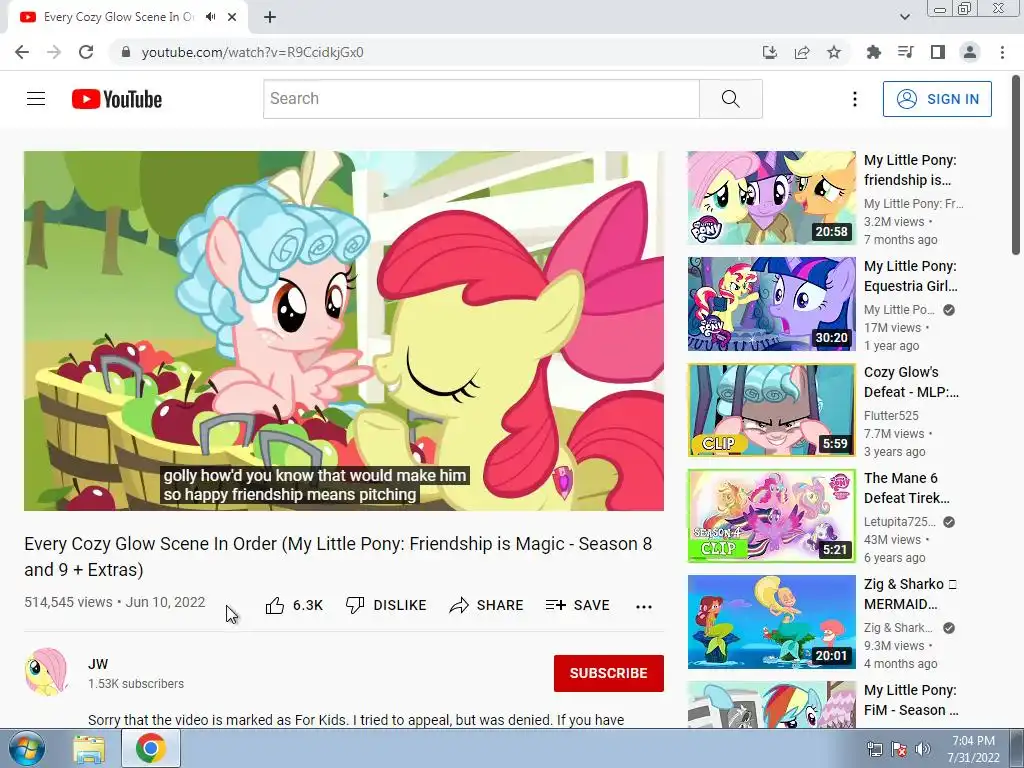The image size is (1024, 768).
Task: Open My Little Pony: FiM - Season title
Action: click(x=911, y=700)
